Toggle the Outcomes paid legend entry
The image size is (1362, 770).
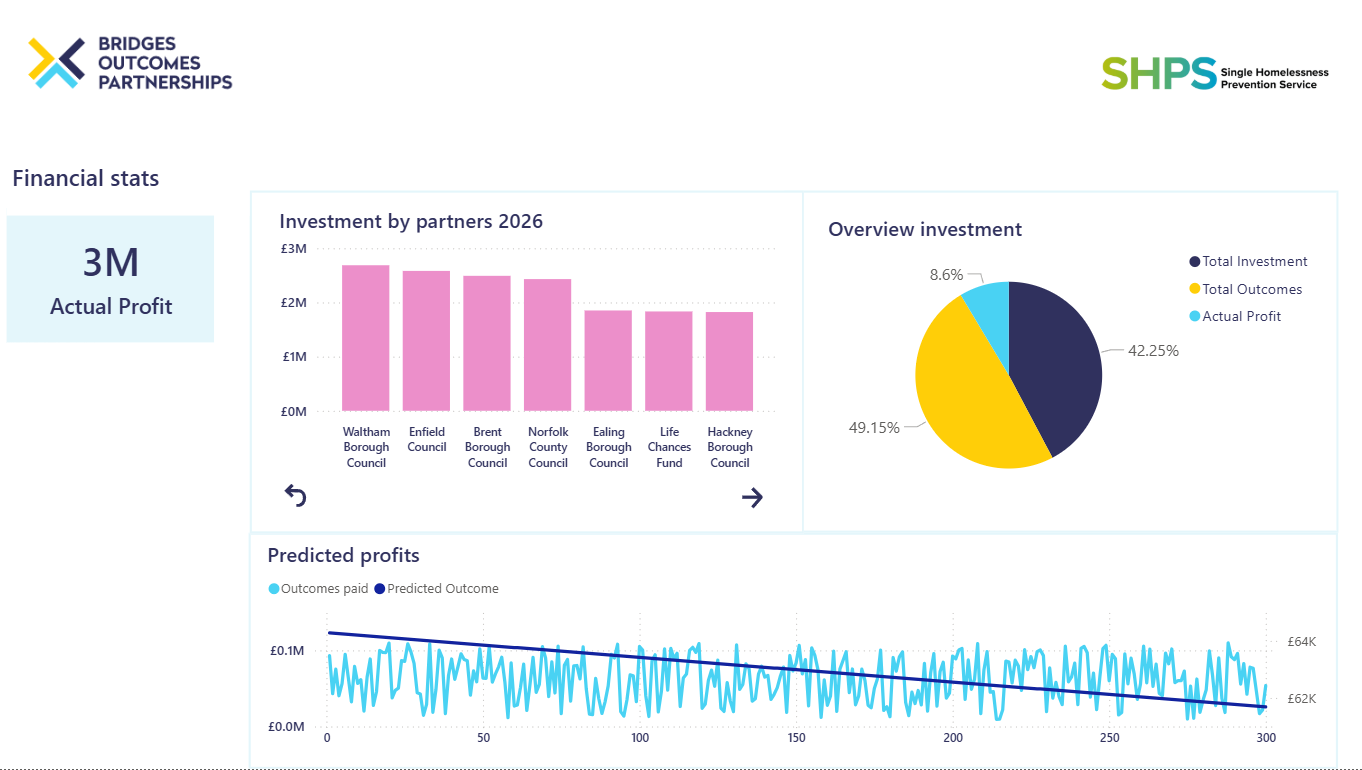pyautogui.click(x=318, y=589)
